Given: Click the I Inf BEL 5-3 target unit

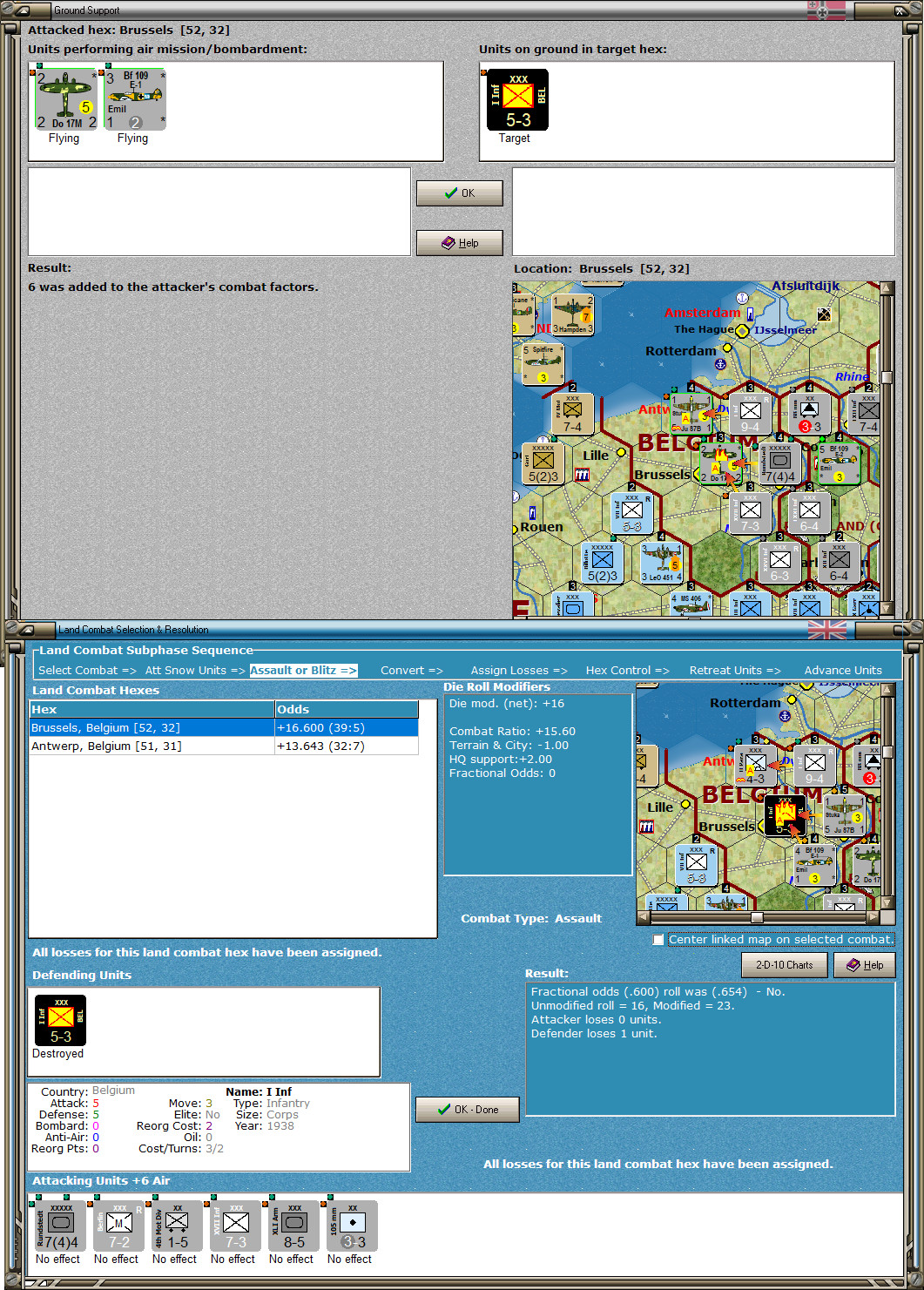Looking at the screenshot, I should (517, 99).
